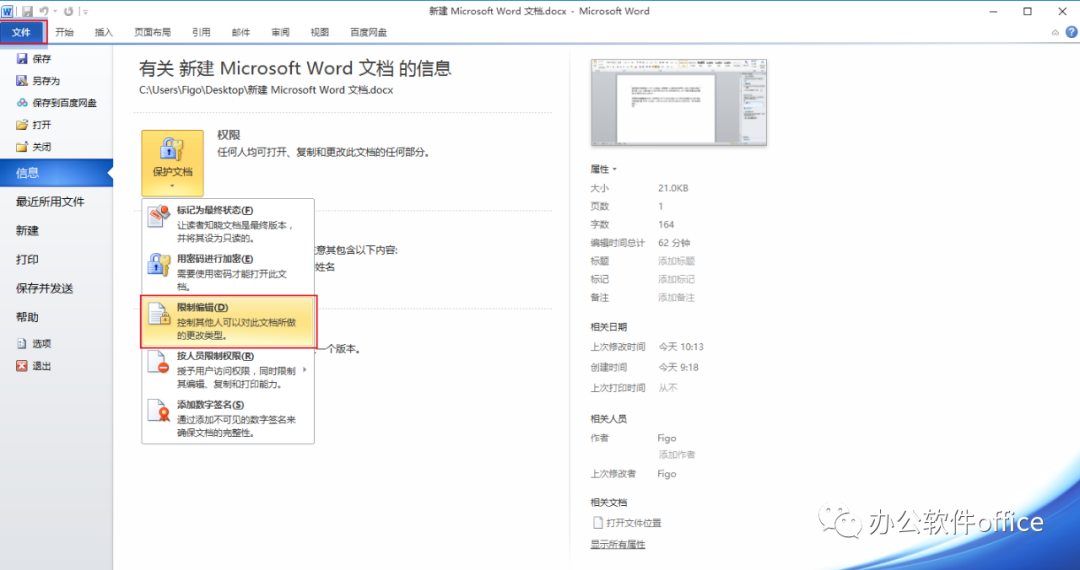
Task: Switch to the 开始 ribbon tab
Action: [65, 32]
